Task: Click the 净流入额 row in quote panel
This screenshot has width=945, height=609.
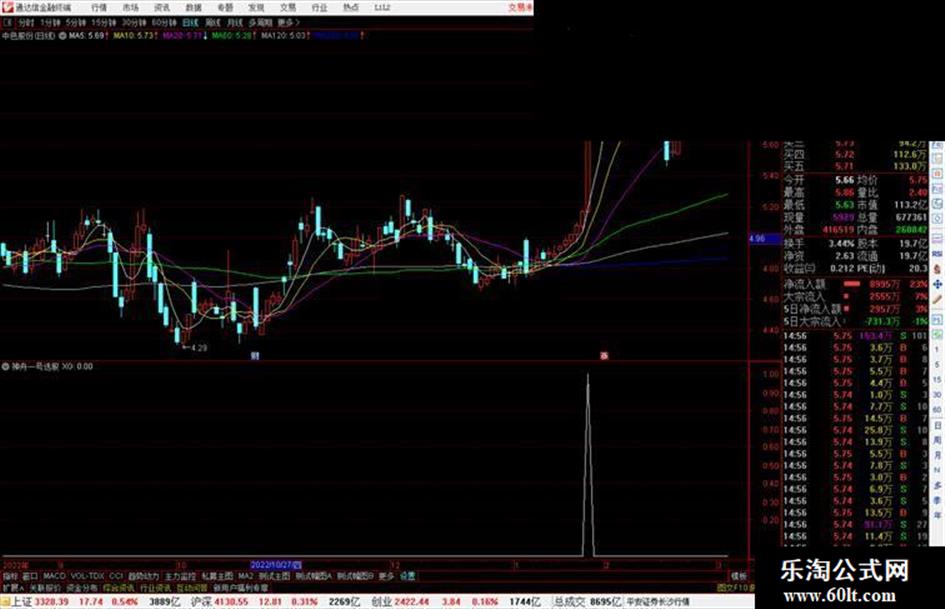Action: [x=856, y=284]
